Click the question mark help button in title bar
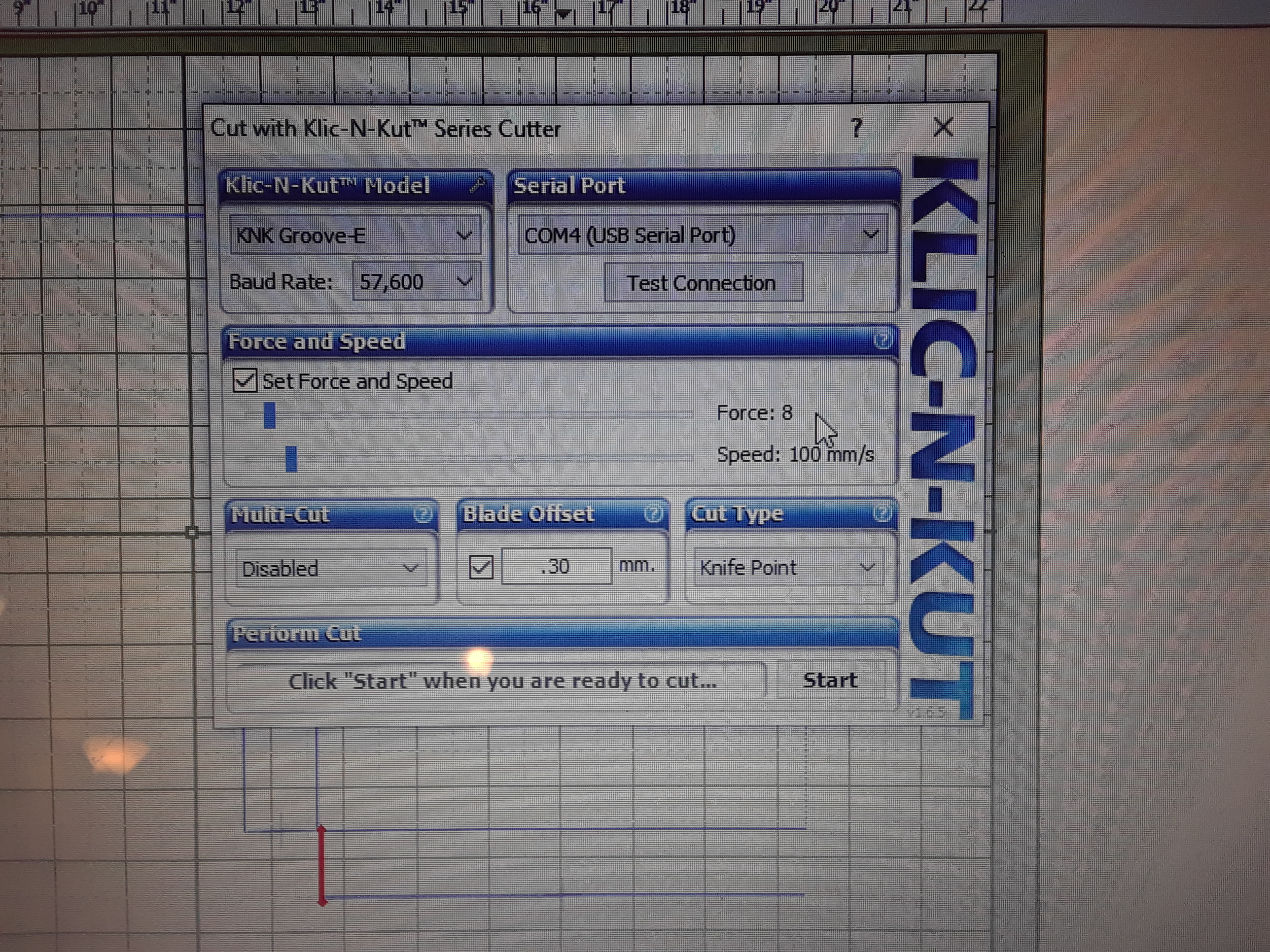The height and width of the screenshot is (952, 1270). click(x=857, y=128)
